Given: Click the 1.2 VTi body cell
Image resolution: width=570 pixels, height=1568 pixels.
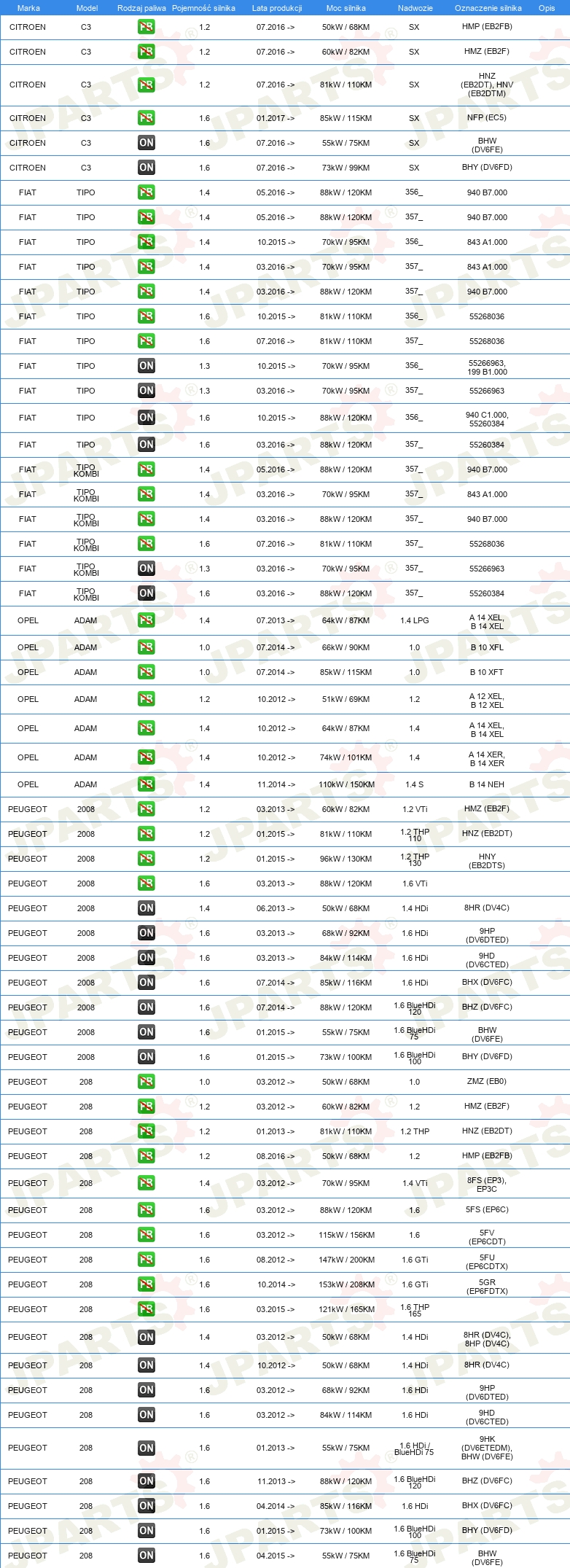Looking at the screenshot, I should [x=415, y=809].
